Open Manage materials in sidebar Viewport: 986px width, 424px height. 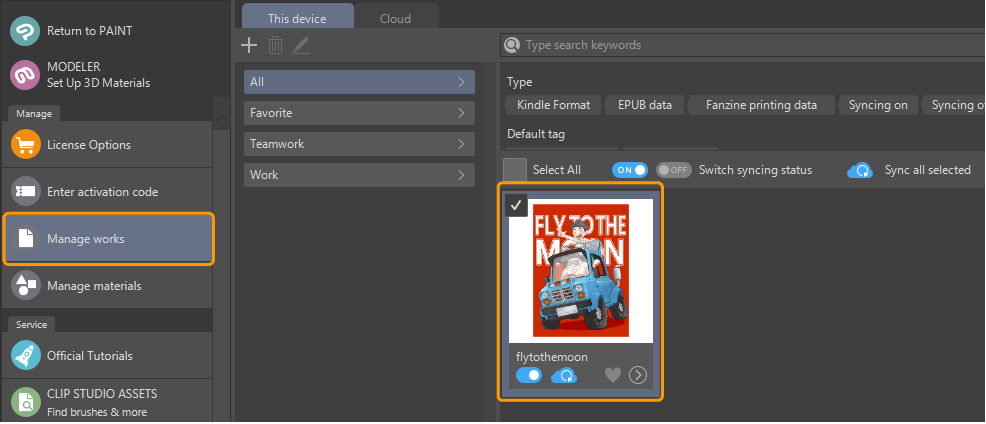tap(107, 286)
